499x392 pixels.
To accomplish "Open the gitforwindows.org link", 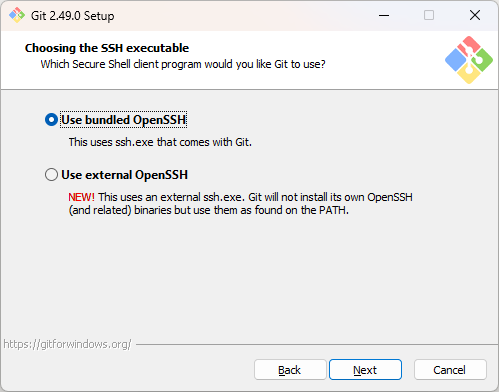I will click(x=67, y=344).
